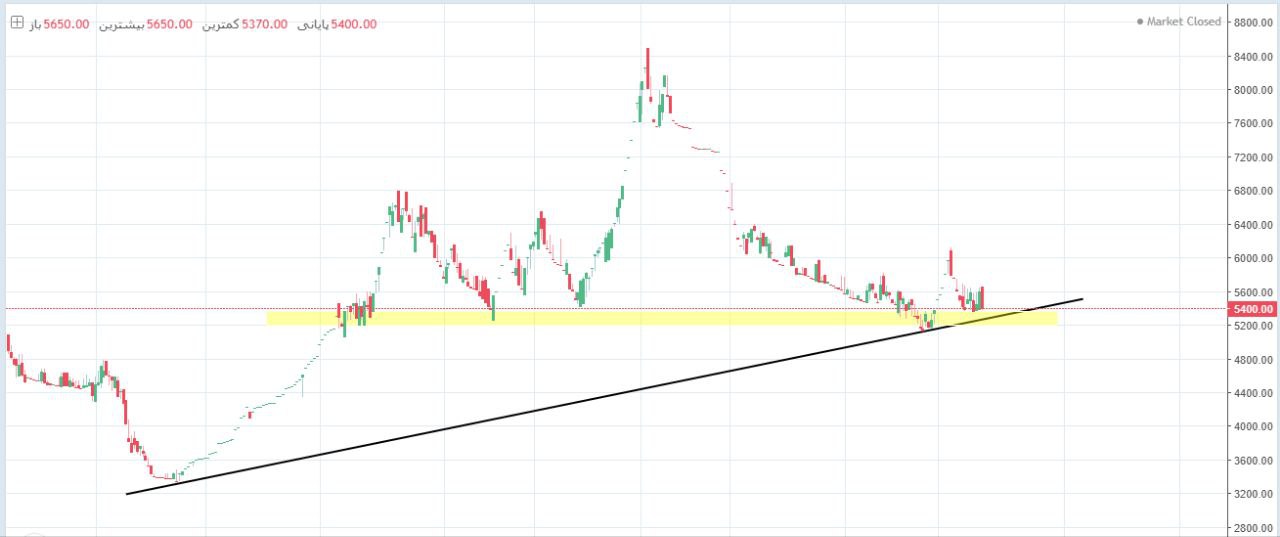Click the Market Closed status dot
The width and height of the screenshot is (1280, 537).
(x=1140, y=22)
